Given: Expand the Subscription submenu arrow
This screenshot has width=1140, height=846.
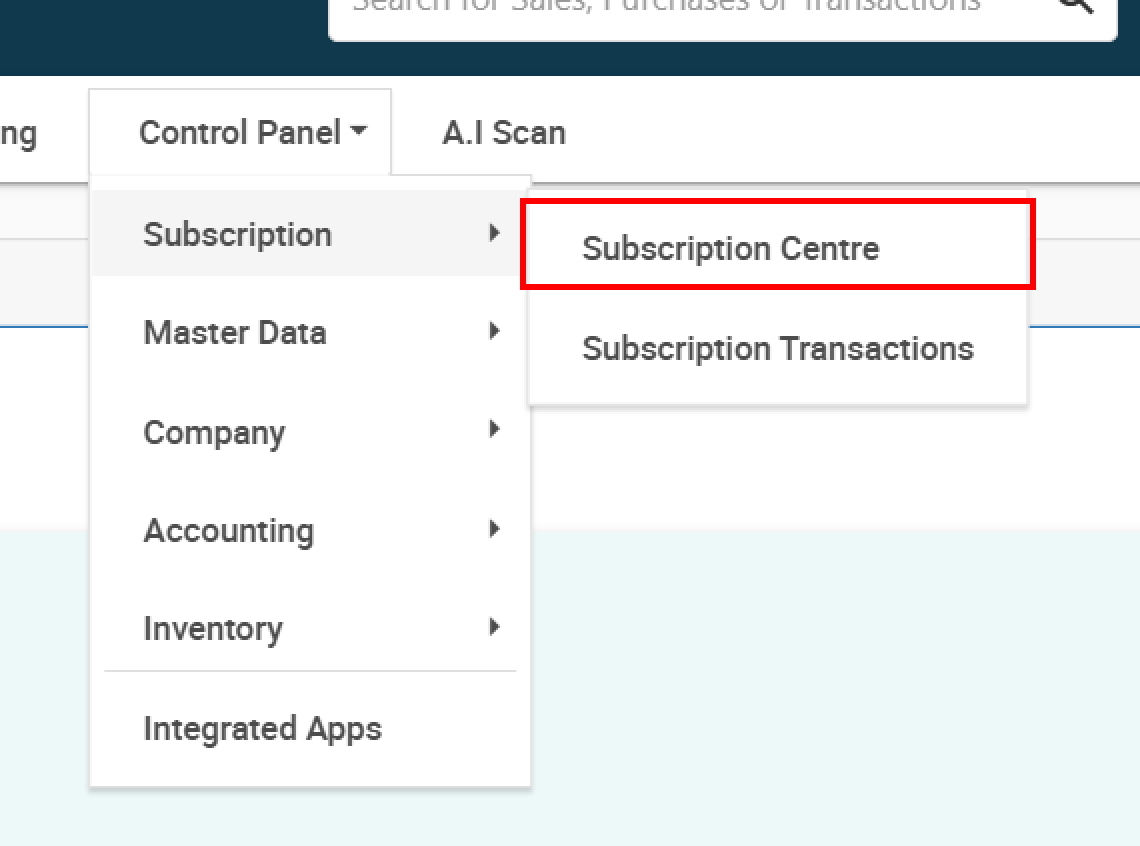Looking at the screenshot, I should (x=494, y=233).
